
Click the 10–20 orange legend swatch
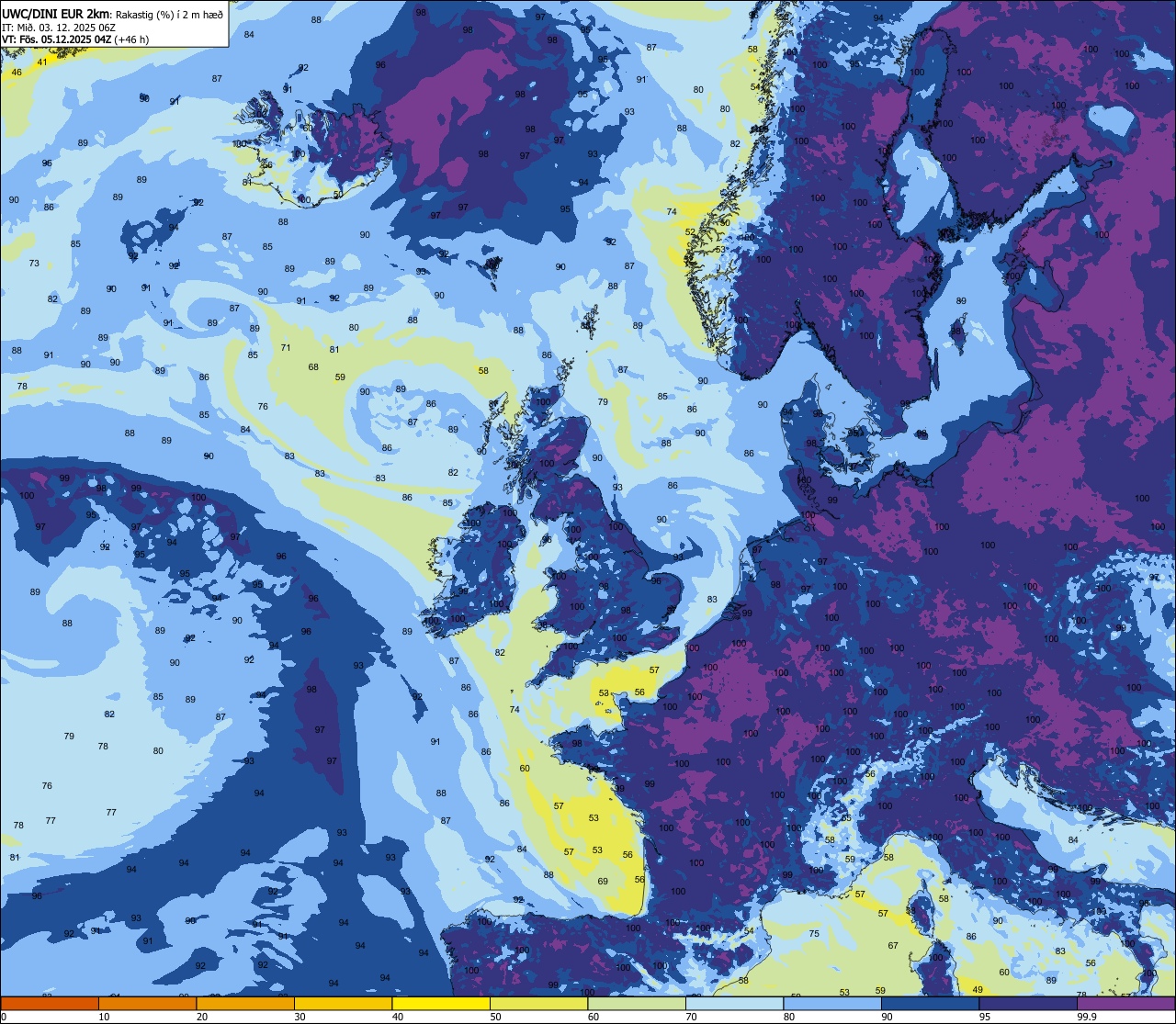click(147, 1004)
